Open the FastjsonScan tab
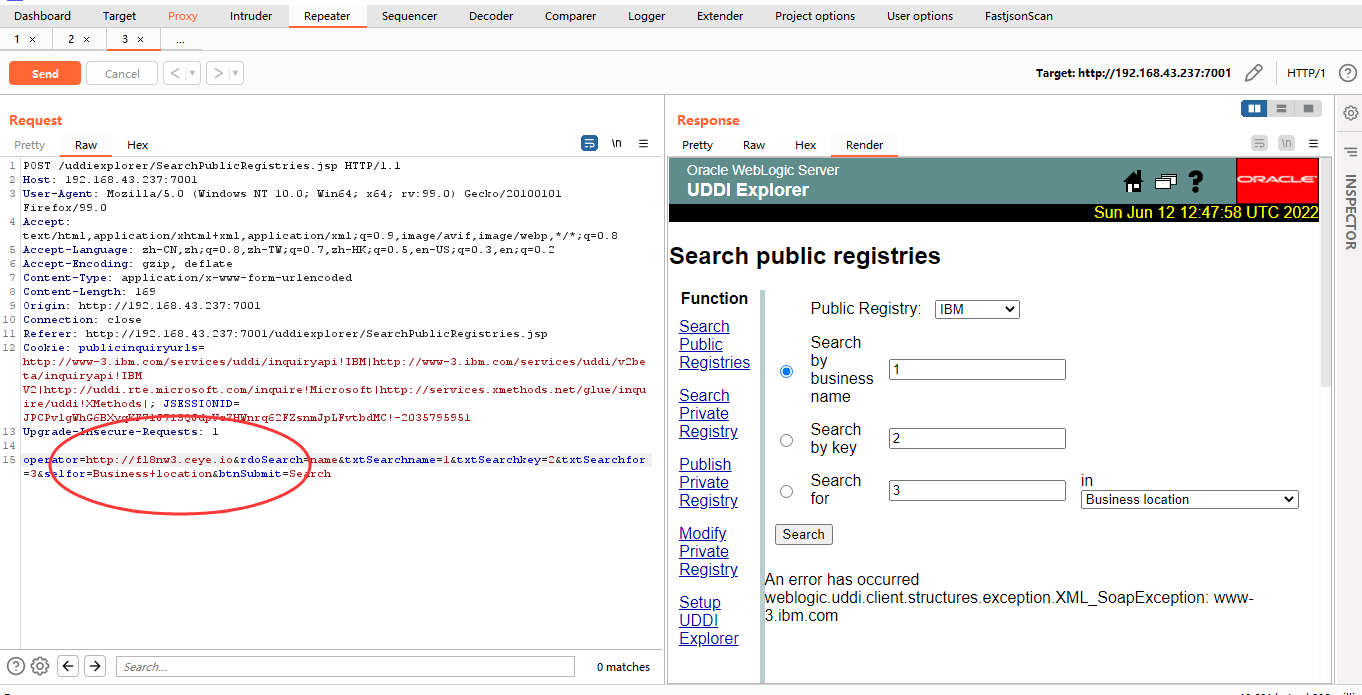The height and width of the screenshot is (695, 1362). (1019, 16)
